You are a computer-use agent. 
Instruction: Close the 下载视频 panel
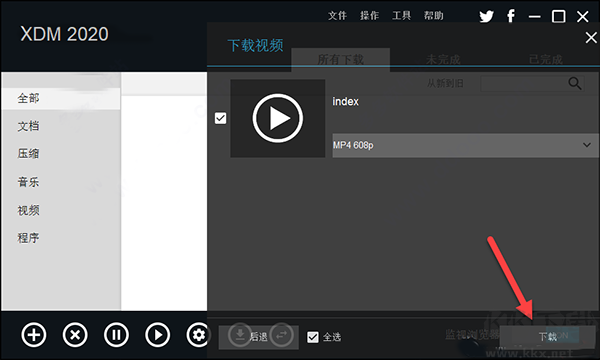coord(591,37)
